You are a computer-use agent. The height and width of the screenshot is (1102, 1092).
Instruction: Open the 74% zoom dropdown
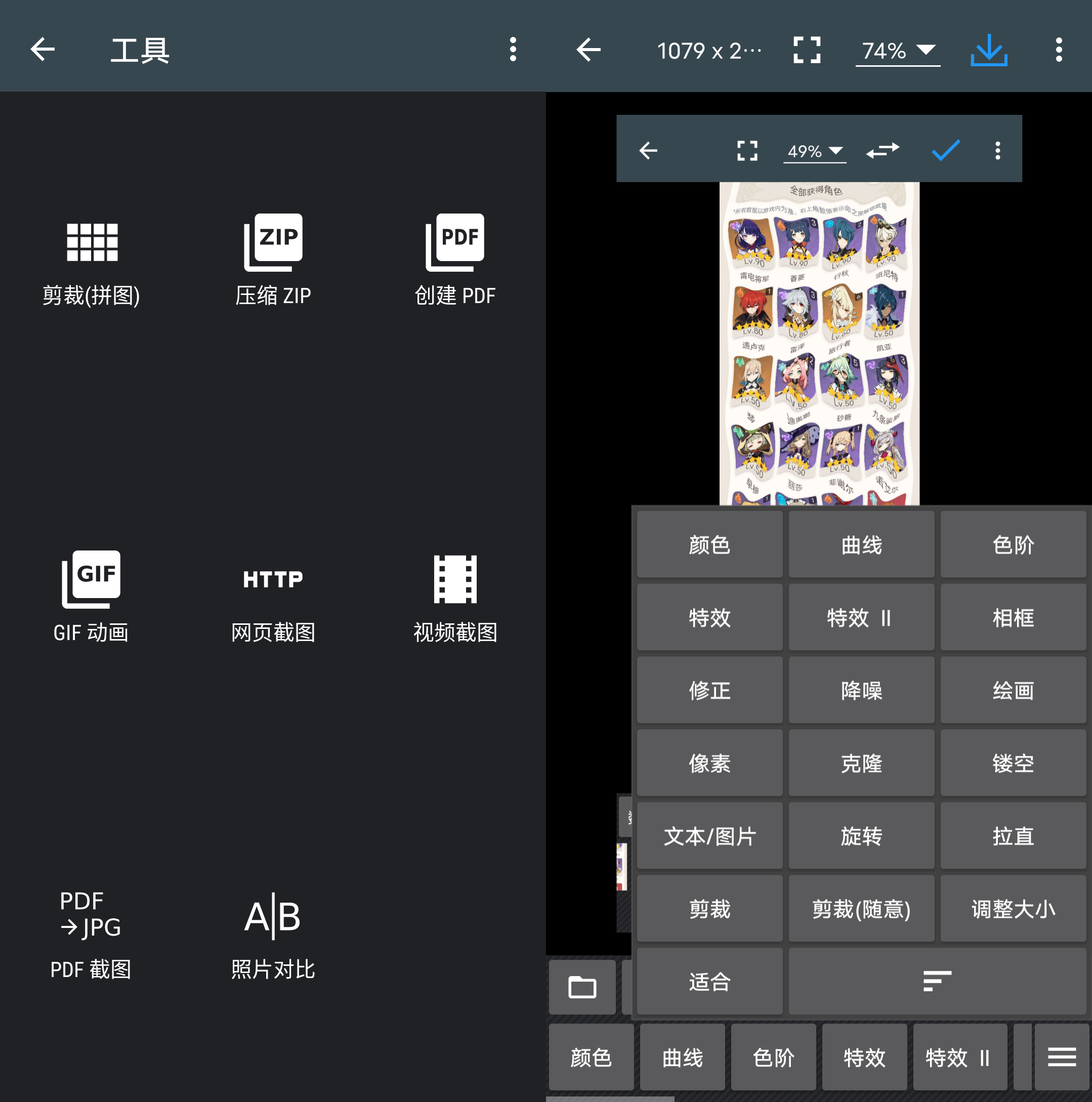(x=898, y=51)
